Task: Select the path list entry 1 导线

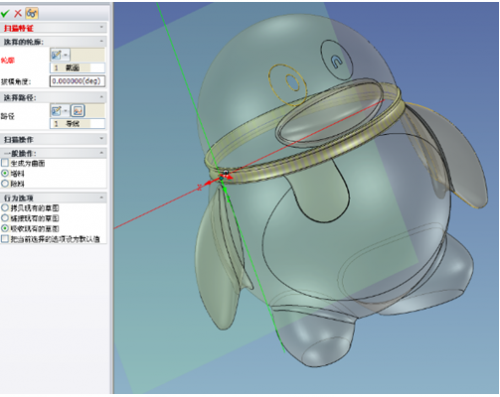Action: [77, 124]
